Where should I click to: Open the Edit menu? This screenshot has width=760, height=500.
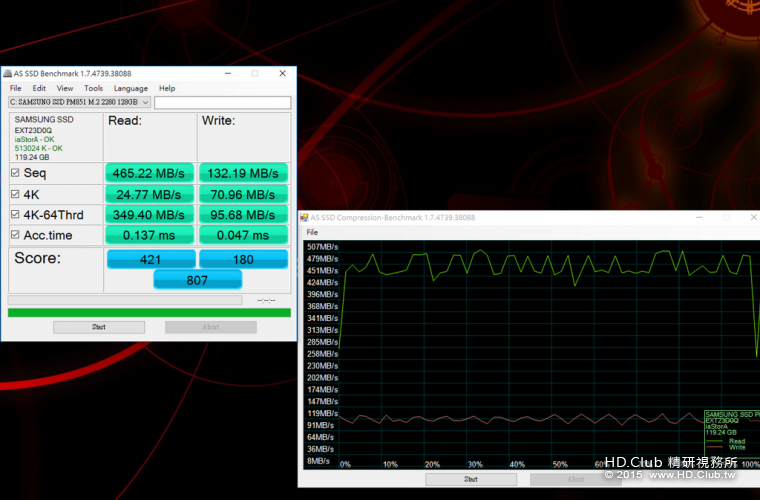(x=39, y=88)
